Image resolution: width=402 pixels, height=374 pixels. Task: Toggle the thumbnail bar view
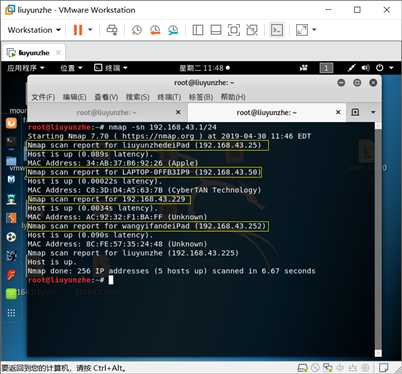coord(216,30)
